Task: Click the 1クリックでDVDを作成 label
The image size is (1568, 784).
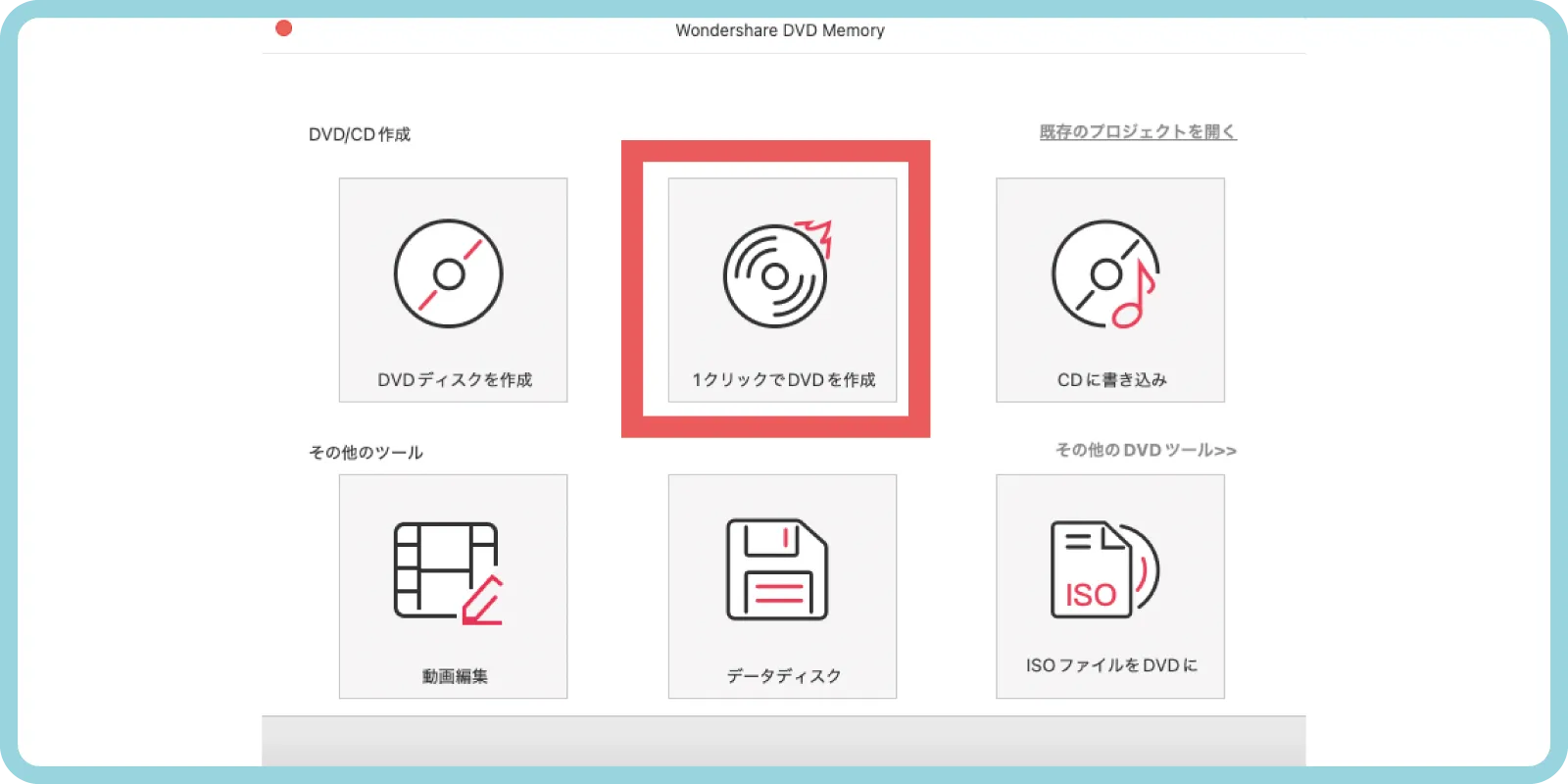Action: pyautogui.click(x=784, y=379)
